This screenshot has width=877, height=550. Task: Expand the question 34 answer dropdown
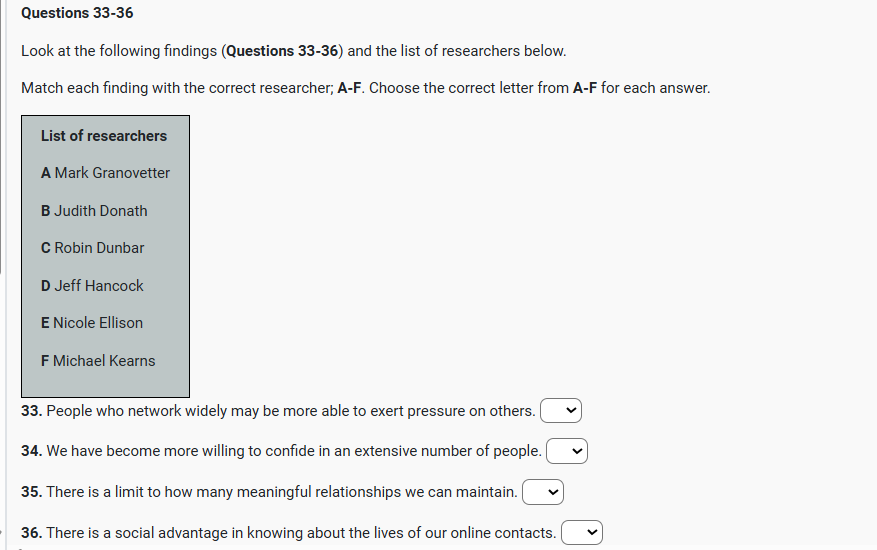click(567, 451)
